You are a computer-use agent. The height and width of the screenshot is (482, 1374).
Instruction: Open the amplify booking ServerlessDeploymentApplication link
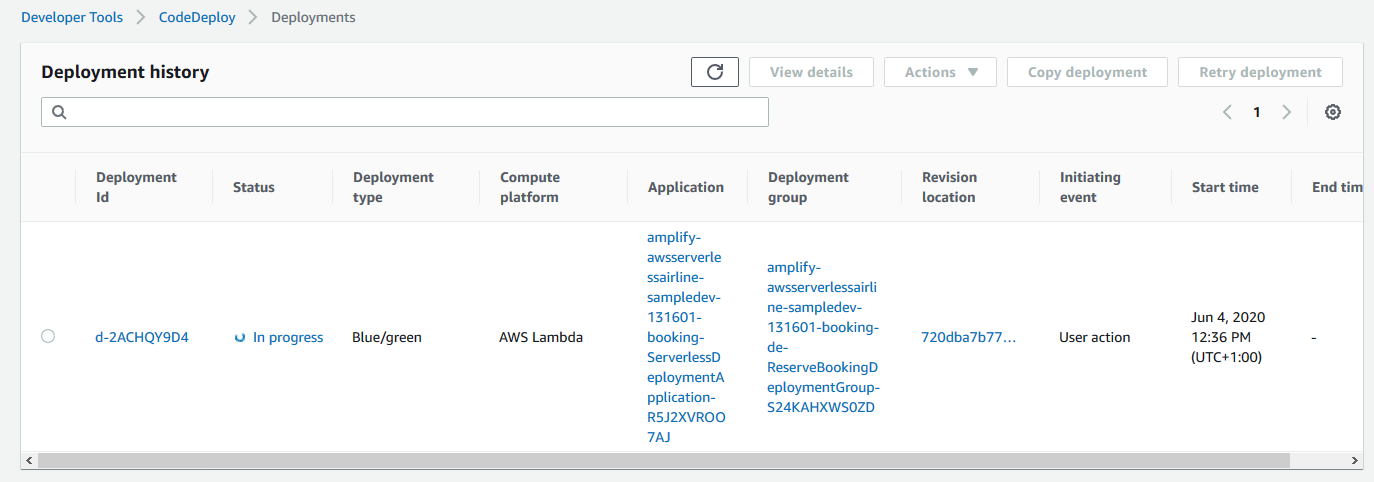686,337
